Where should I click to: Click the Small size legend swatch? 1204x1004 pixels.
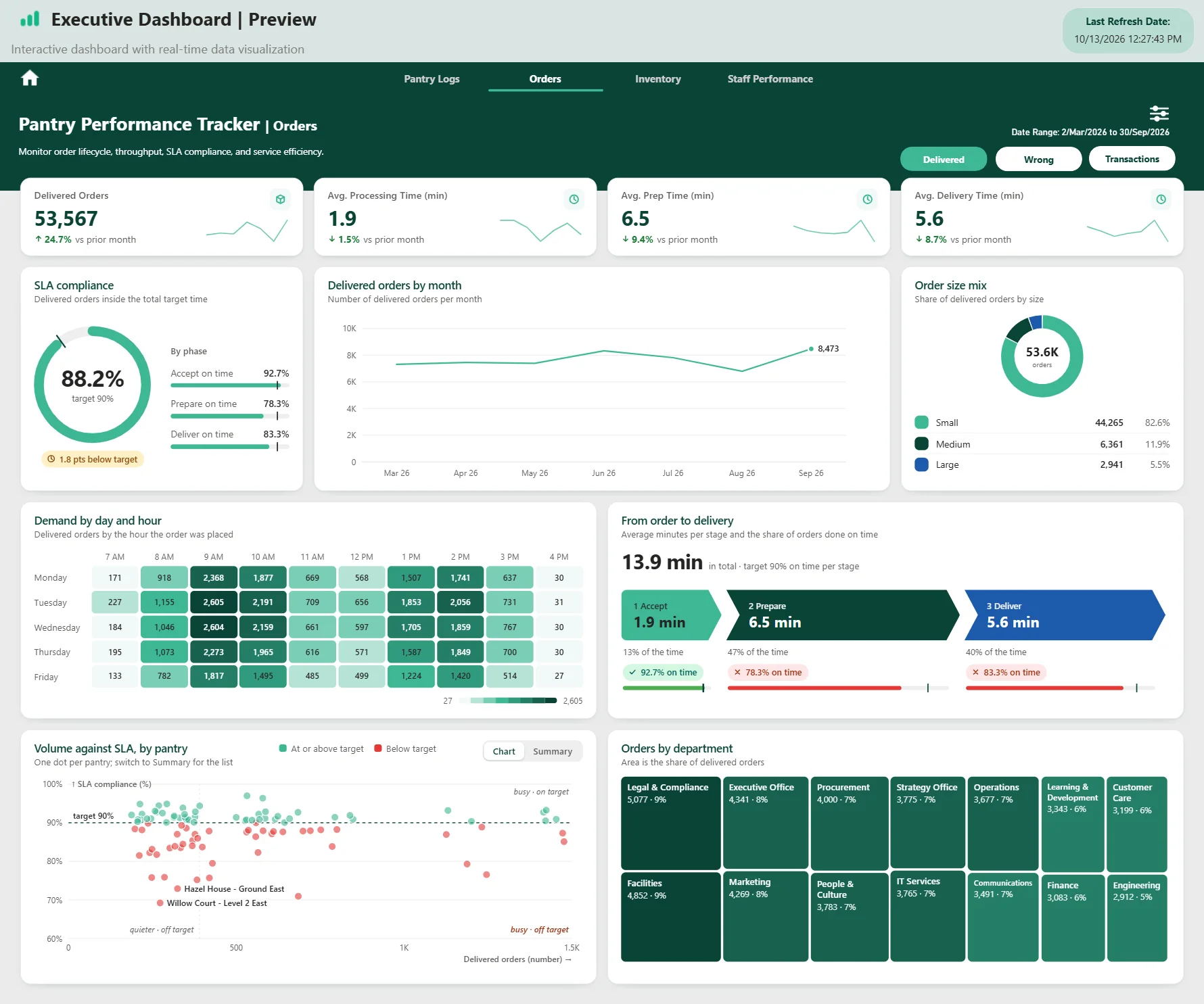[x=921, y=423]
